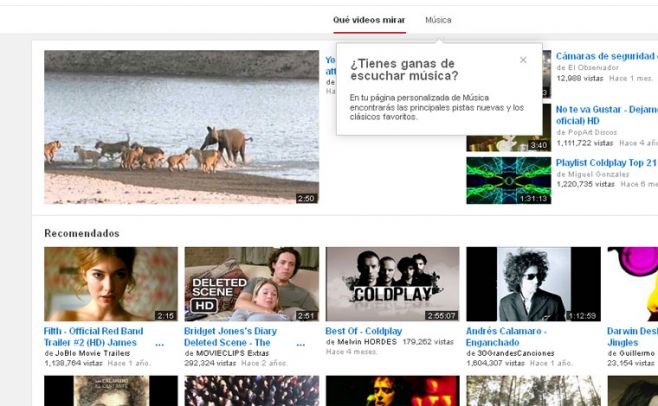Click the ¿Tienes ganas de escuchar música? heading
This screenshot has width=658, height=406.
click(404, 70)
